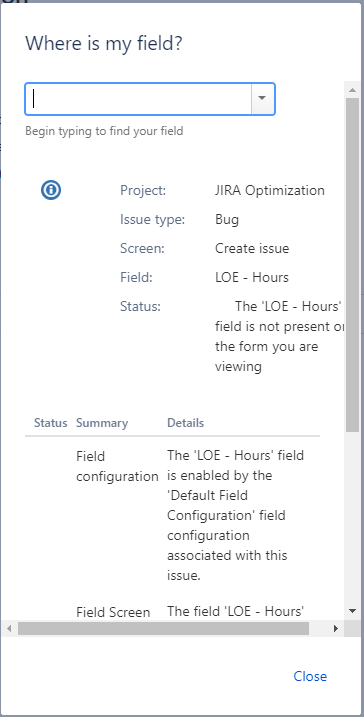Click the 'Create issue' screen value
This screenshot has width=364, height=717.
tap(252, 248)
